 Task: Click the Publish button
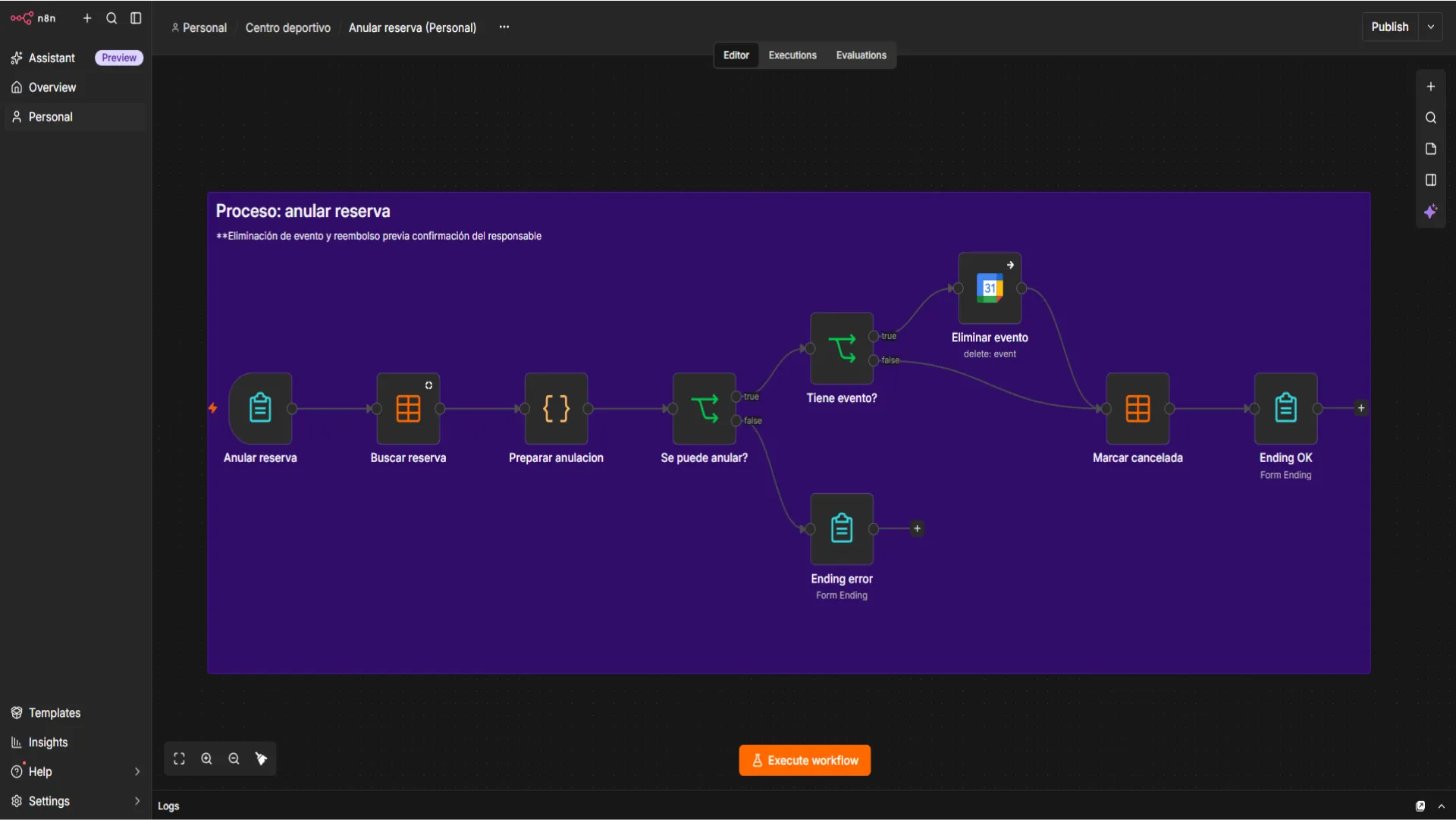(1389, 27)
